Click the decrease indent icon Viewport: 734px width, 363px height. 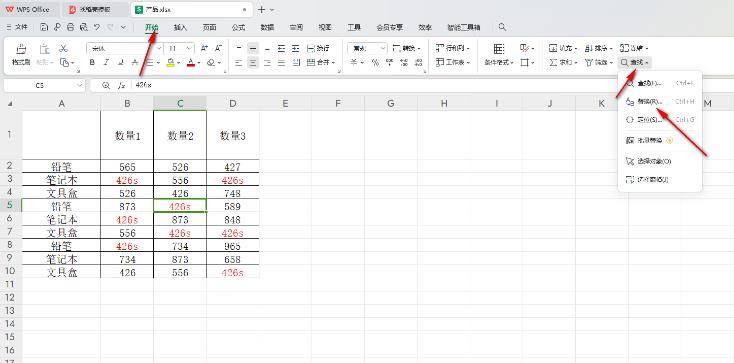[x=281, y=48]
